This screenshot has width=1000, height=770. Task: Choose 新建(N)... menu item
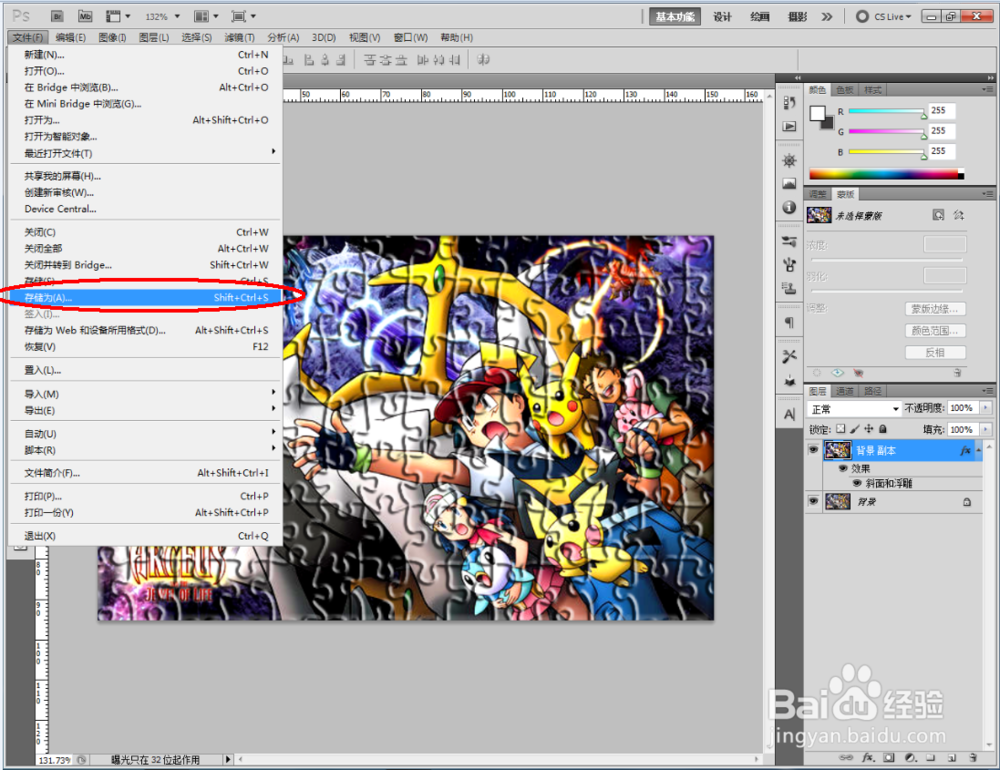146,54
